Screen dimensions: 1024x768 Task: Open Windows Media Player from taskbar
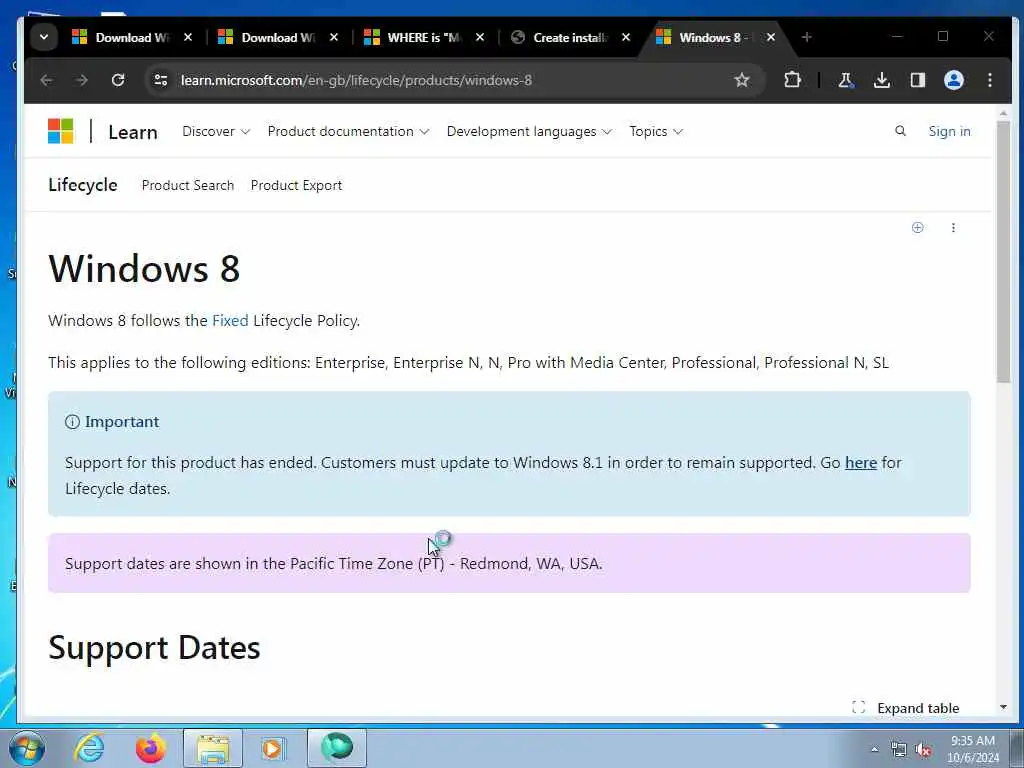click(272, 748)
